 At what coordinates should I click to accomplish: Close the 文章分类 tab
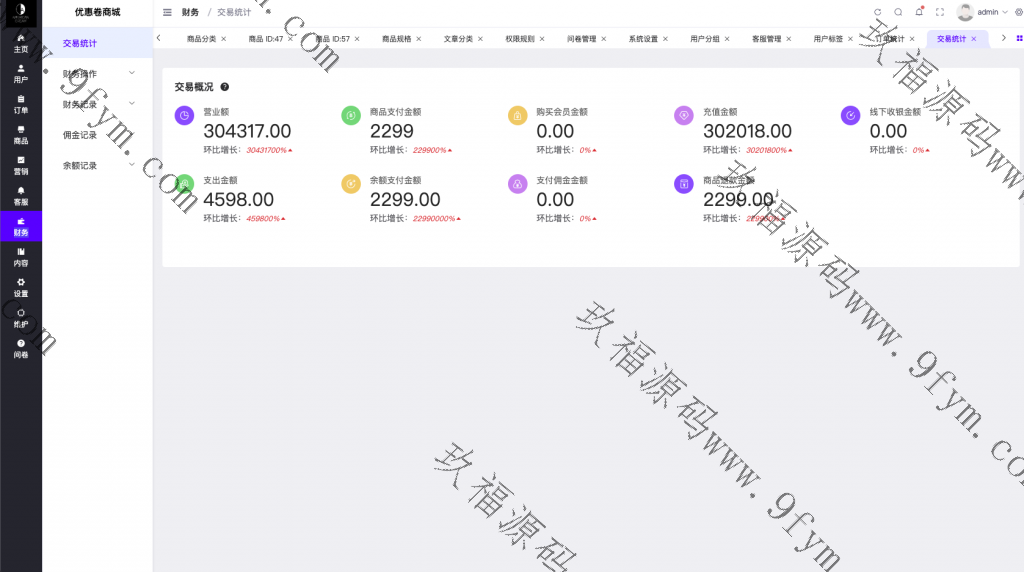(x=483, y=39)
